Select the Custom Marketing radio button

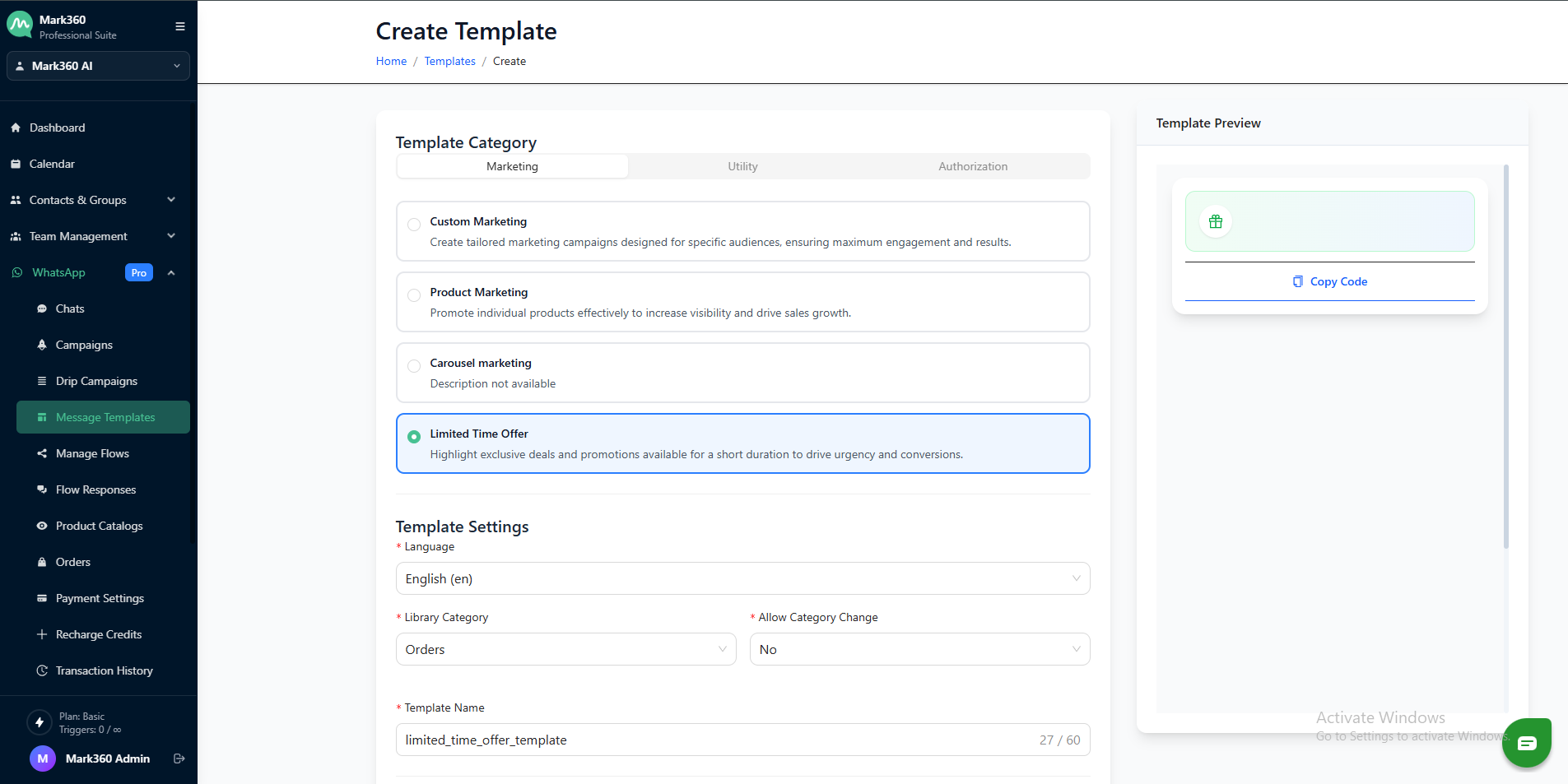coord(414,224)
